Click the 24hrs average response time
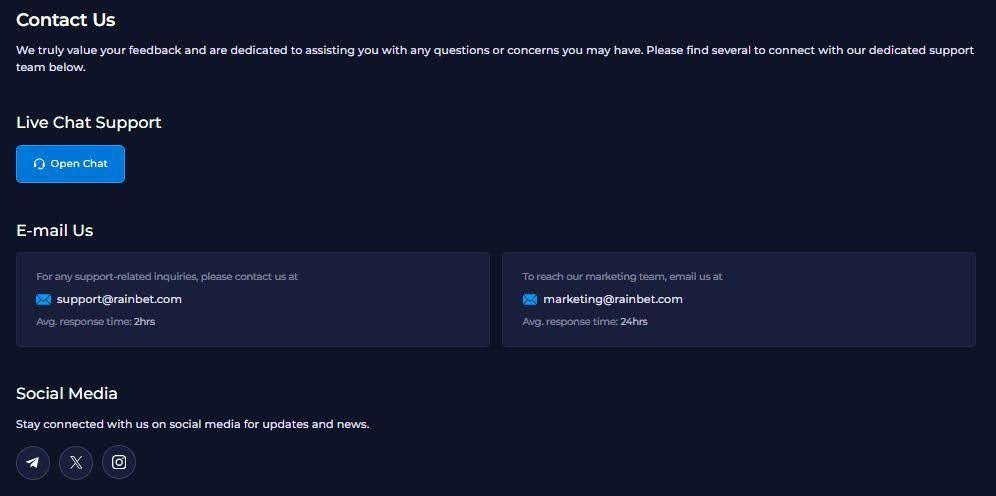Screen dimensions: 996x496 coord(634,322)
